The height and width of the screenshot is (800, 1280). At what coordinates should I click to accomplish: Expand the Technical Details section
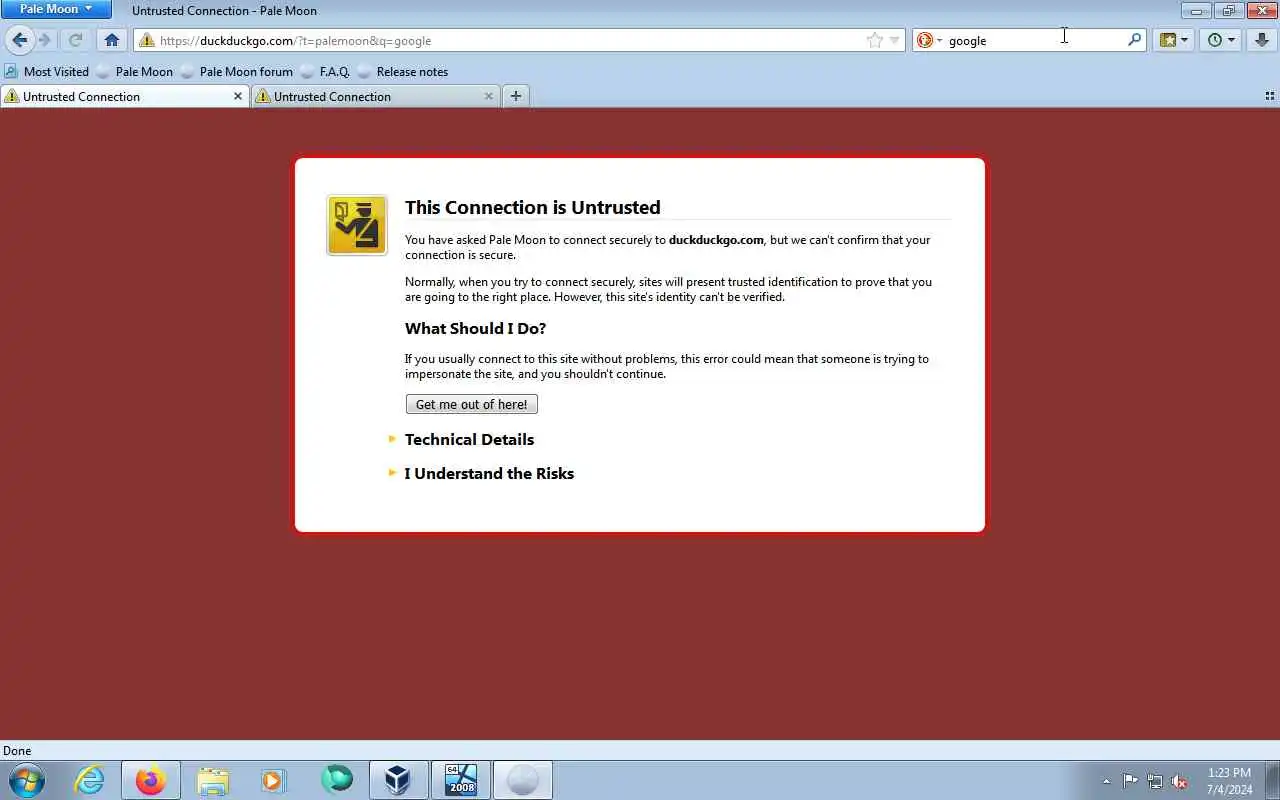(x=469, y=439)
